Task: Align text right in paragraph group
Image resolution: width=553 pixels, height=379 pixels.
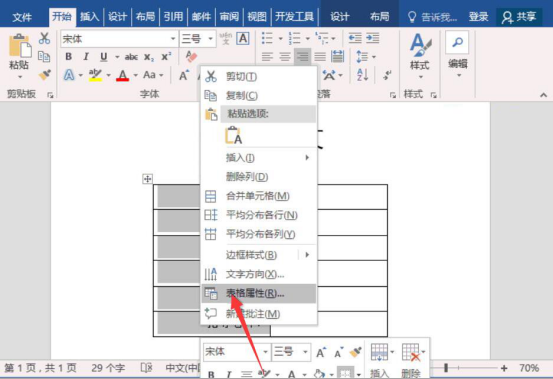Action: (303, 56)
